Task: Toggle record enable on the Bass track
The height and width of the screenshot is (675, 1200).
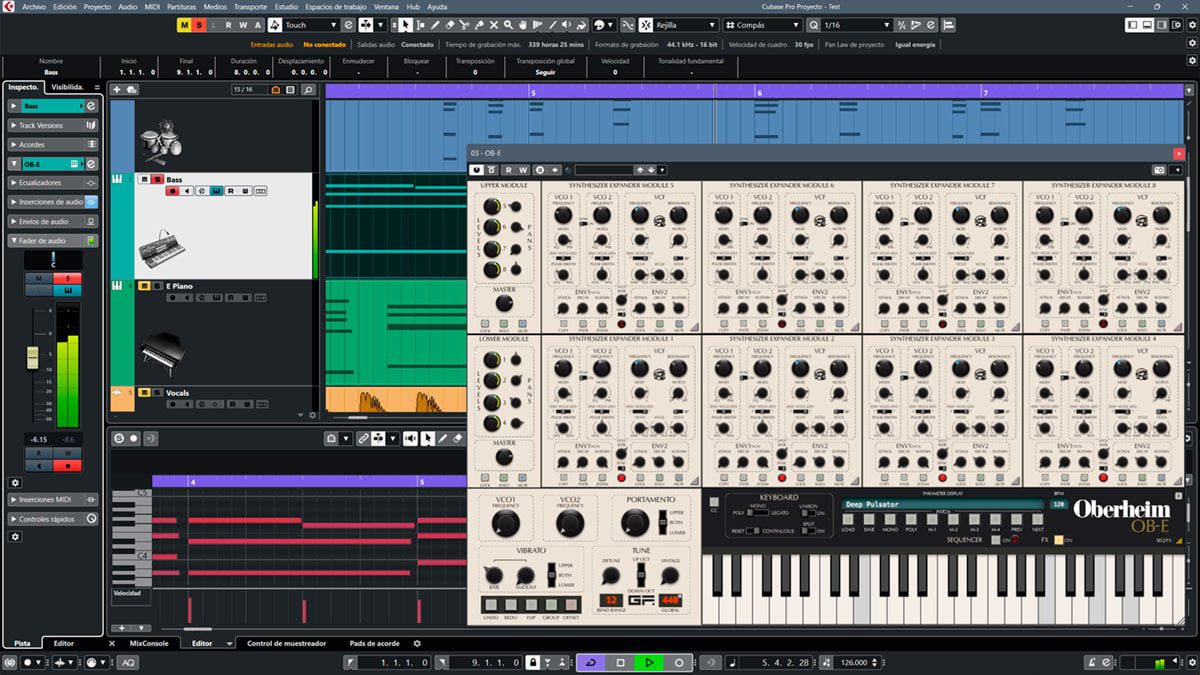Action: 172,191
